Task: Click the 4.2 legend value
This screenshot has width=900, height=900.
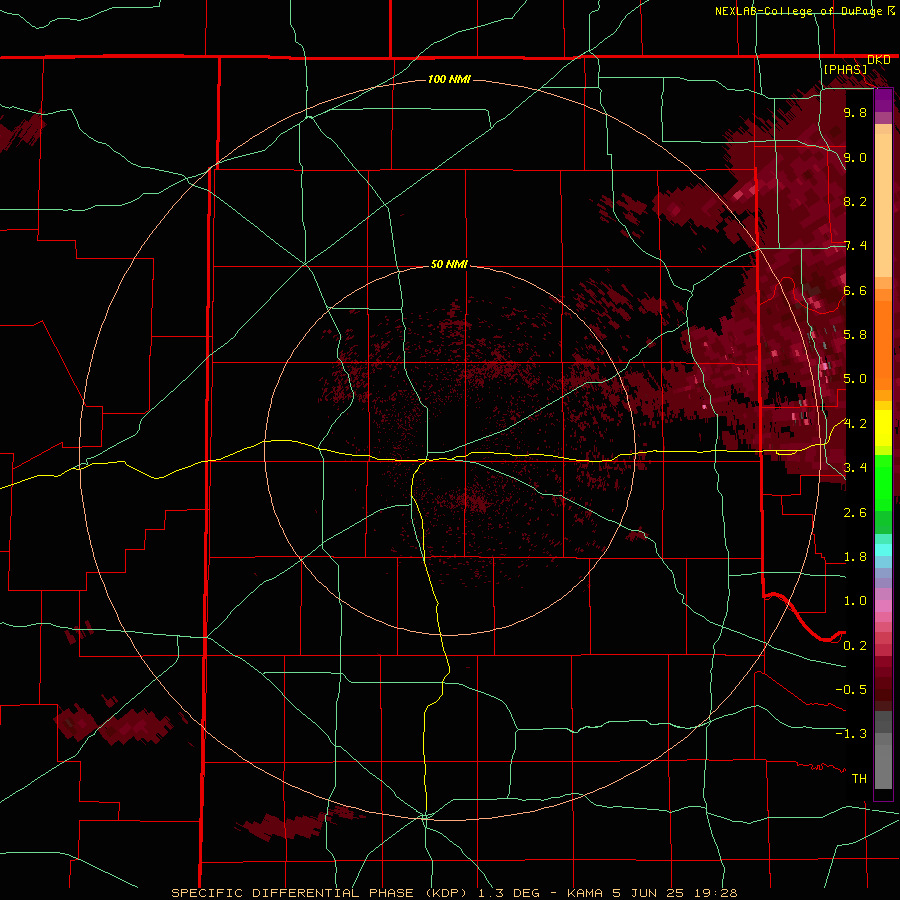Action: coord(855,423)
